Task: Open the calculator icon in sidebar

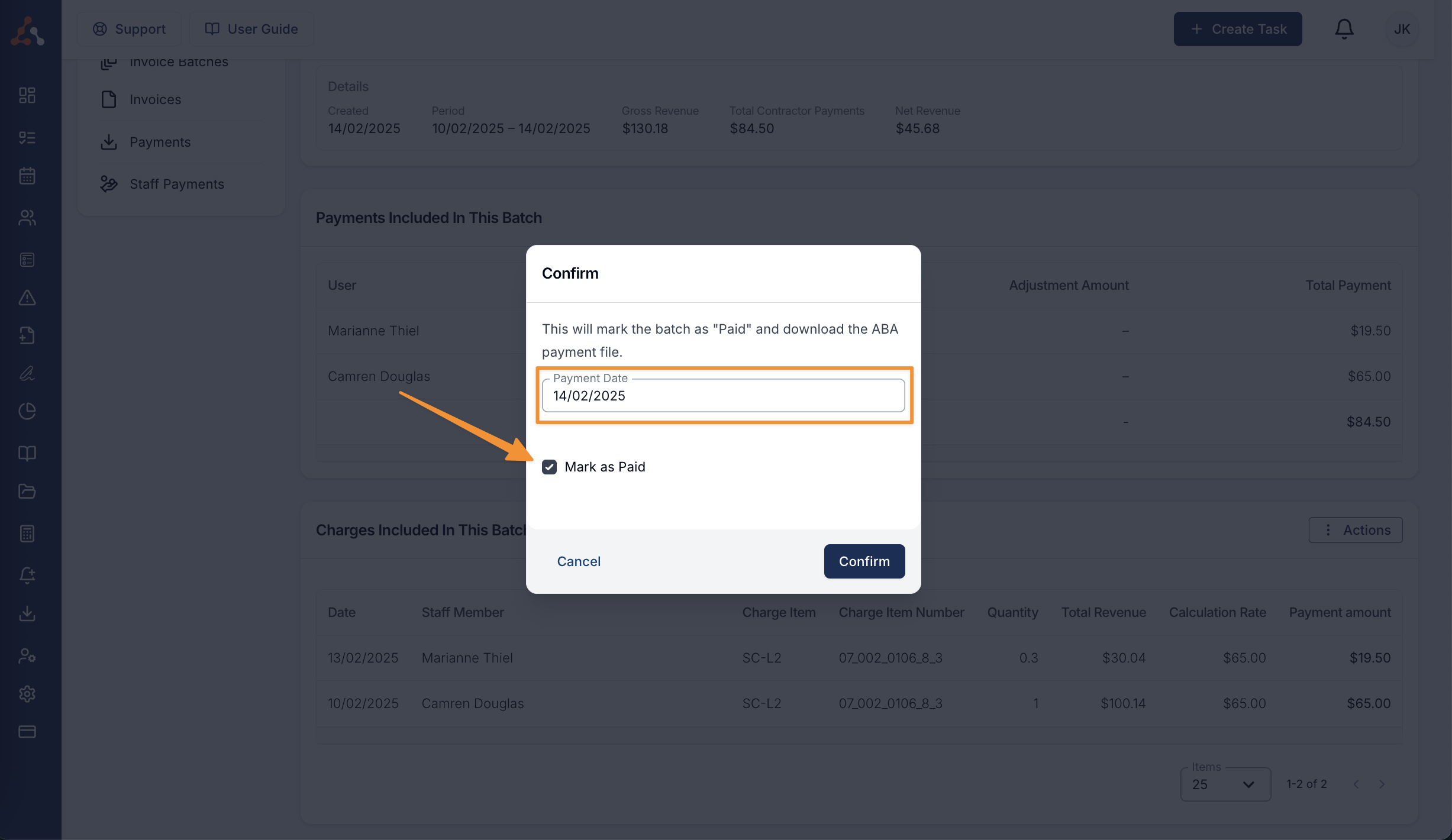Action: [27, 533]
